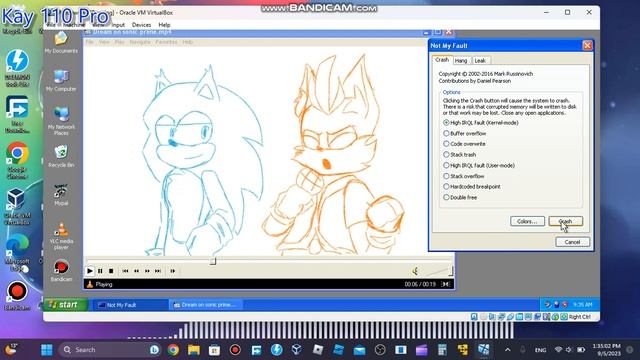Open the VirtualBox Devices menu

pyautogui.click(x=141, y=25)
